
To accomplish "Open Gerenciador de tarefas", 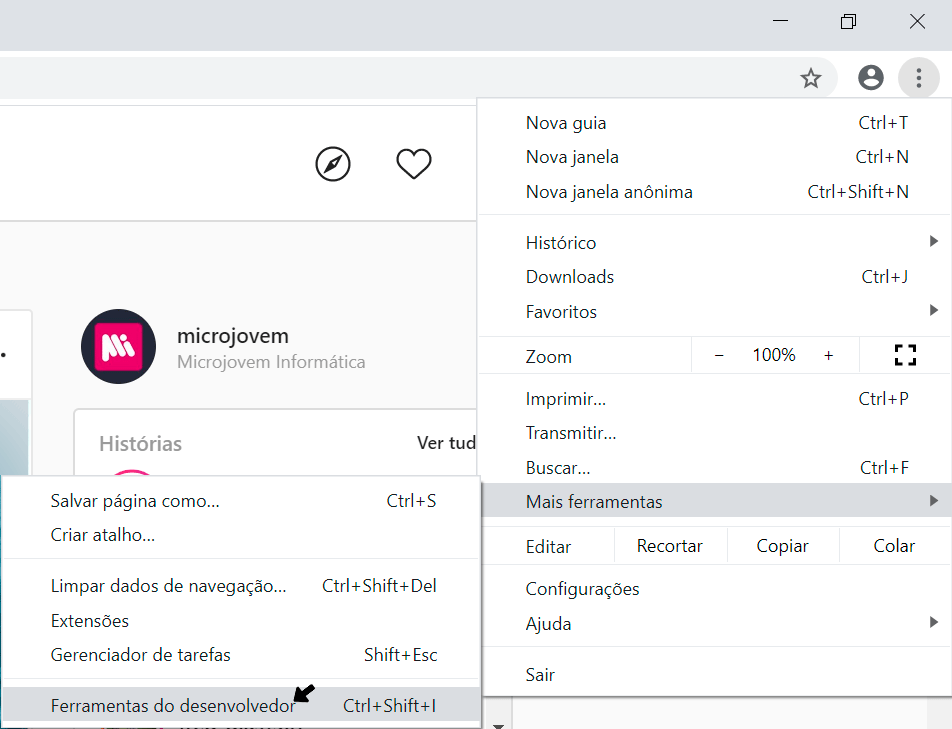I will pyautogui.click(x=242, y=655).
